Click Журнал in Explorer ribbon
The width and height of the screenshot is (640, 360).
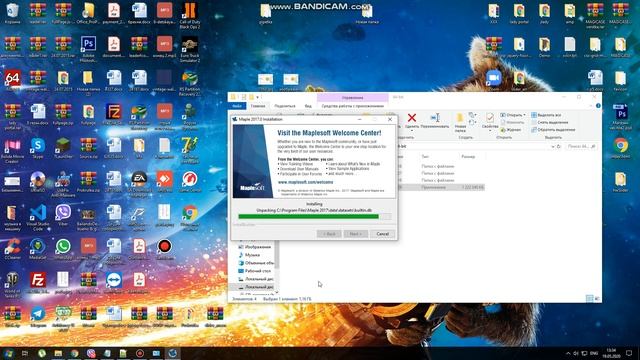511,130
